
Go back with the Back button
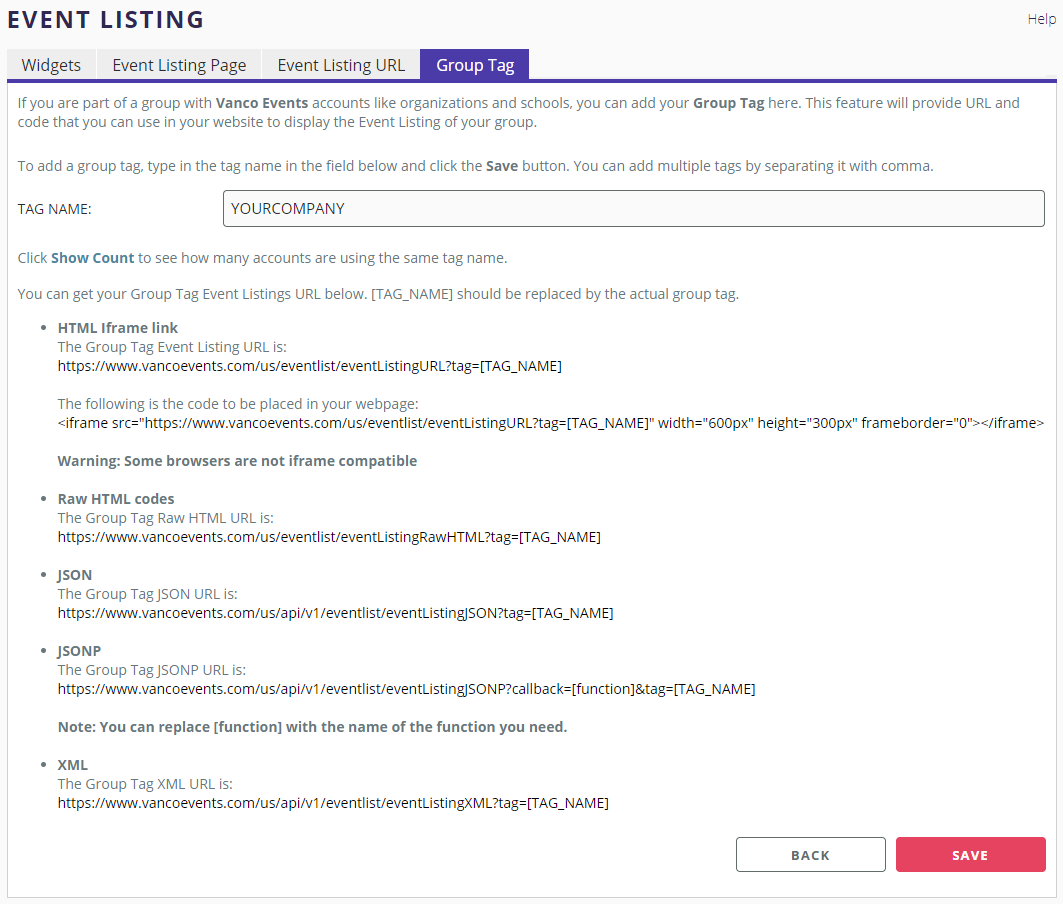(810, 854)
